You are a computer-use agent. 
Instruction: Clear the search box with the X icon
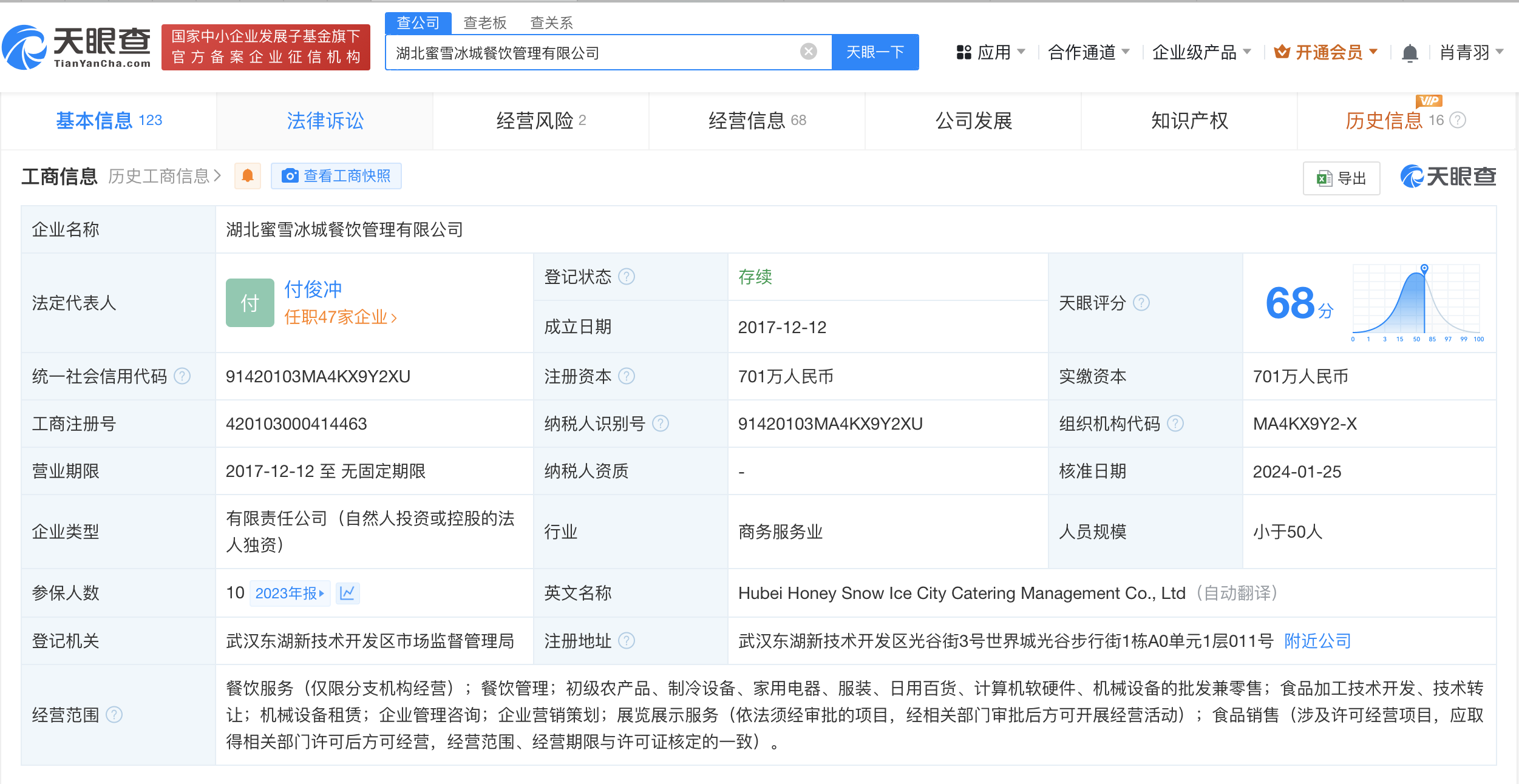pos(808,52)
